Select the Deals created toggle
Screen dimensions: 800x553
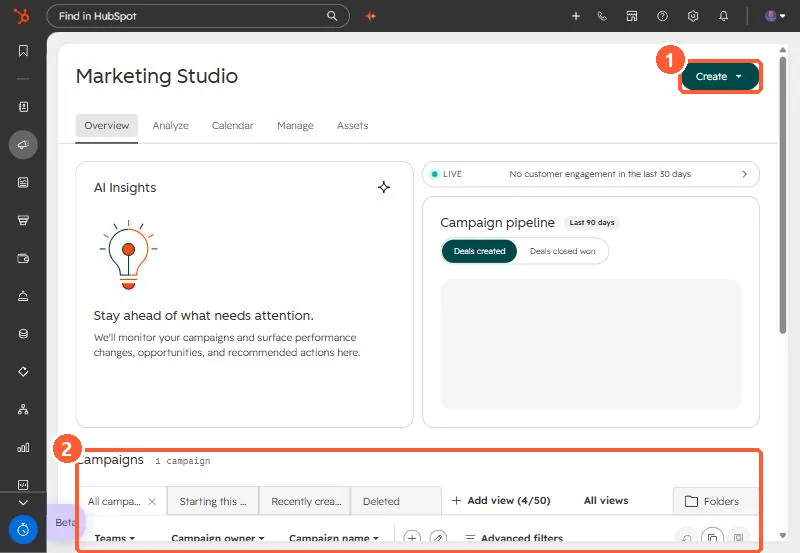tap(479, 251)
